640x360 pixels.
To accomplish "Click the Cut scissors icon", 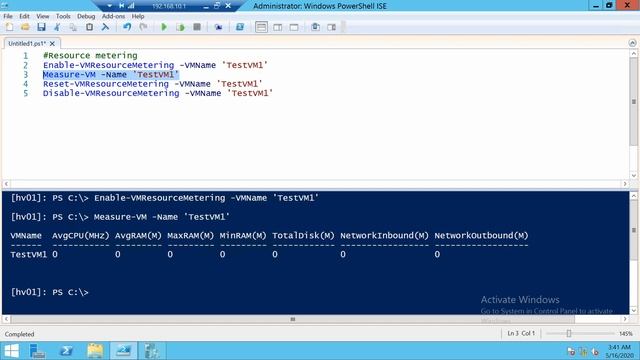I will (57, 27).
